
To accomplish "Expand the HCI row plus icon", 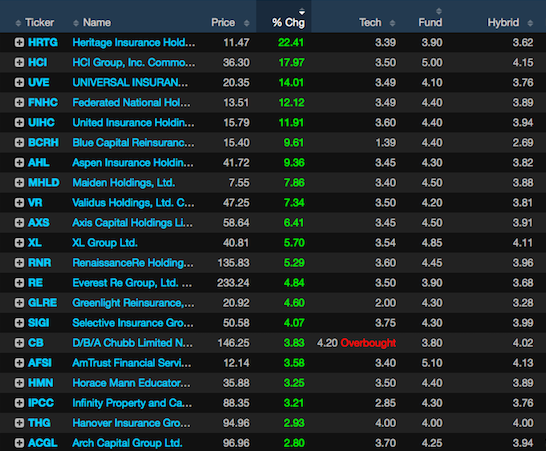I will (19, 62).
